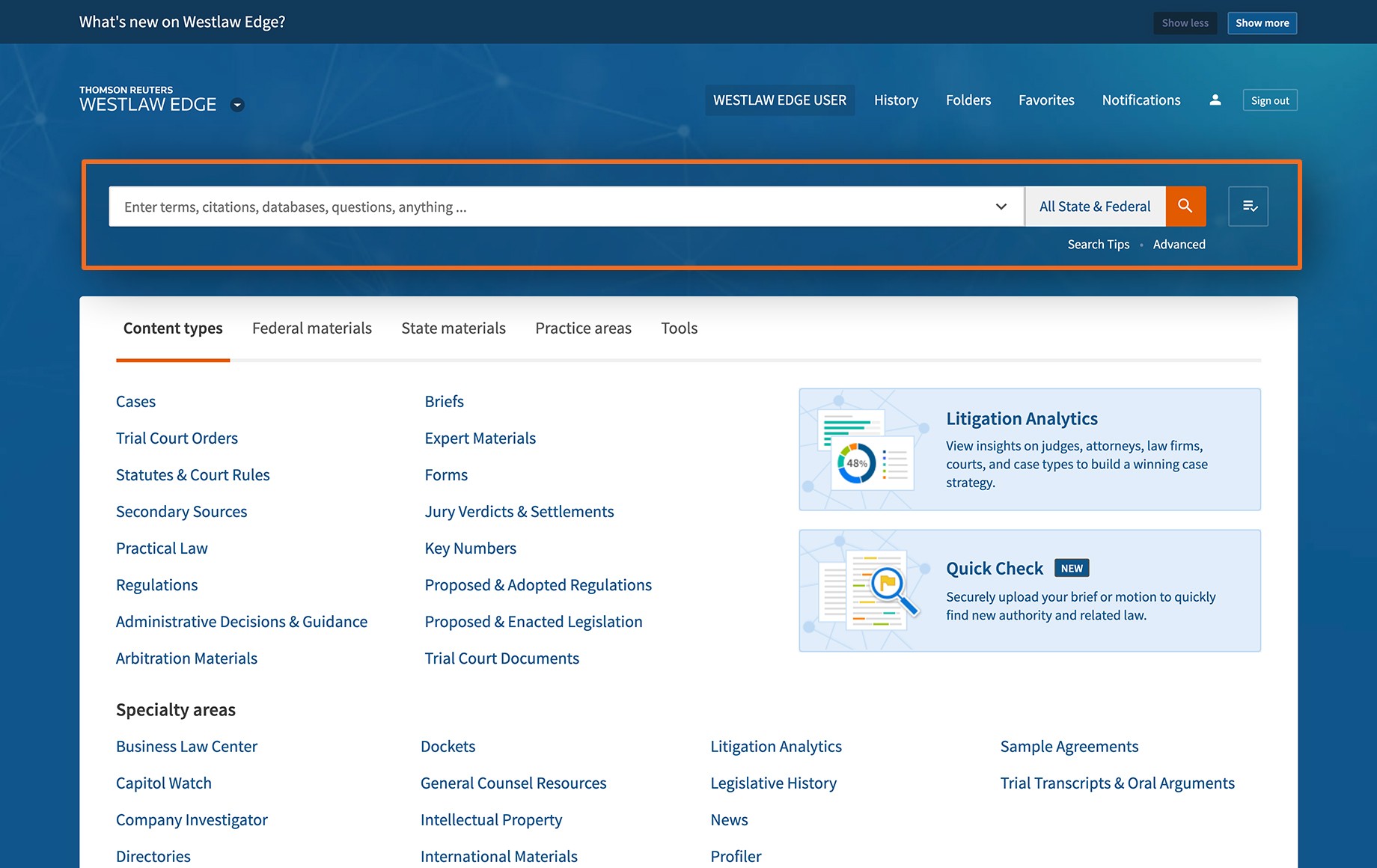
Task: Open the Key Numbers content link
Action: 470,548
